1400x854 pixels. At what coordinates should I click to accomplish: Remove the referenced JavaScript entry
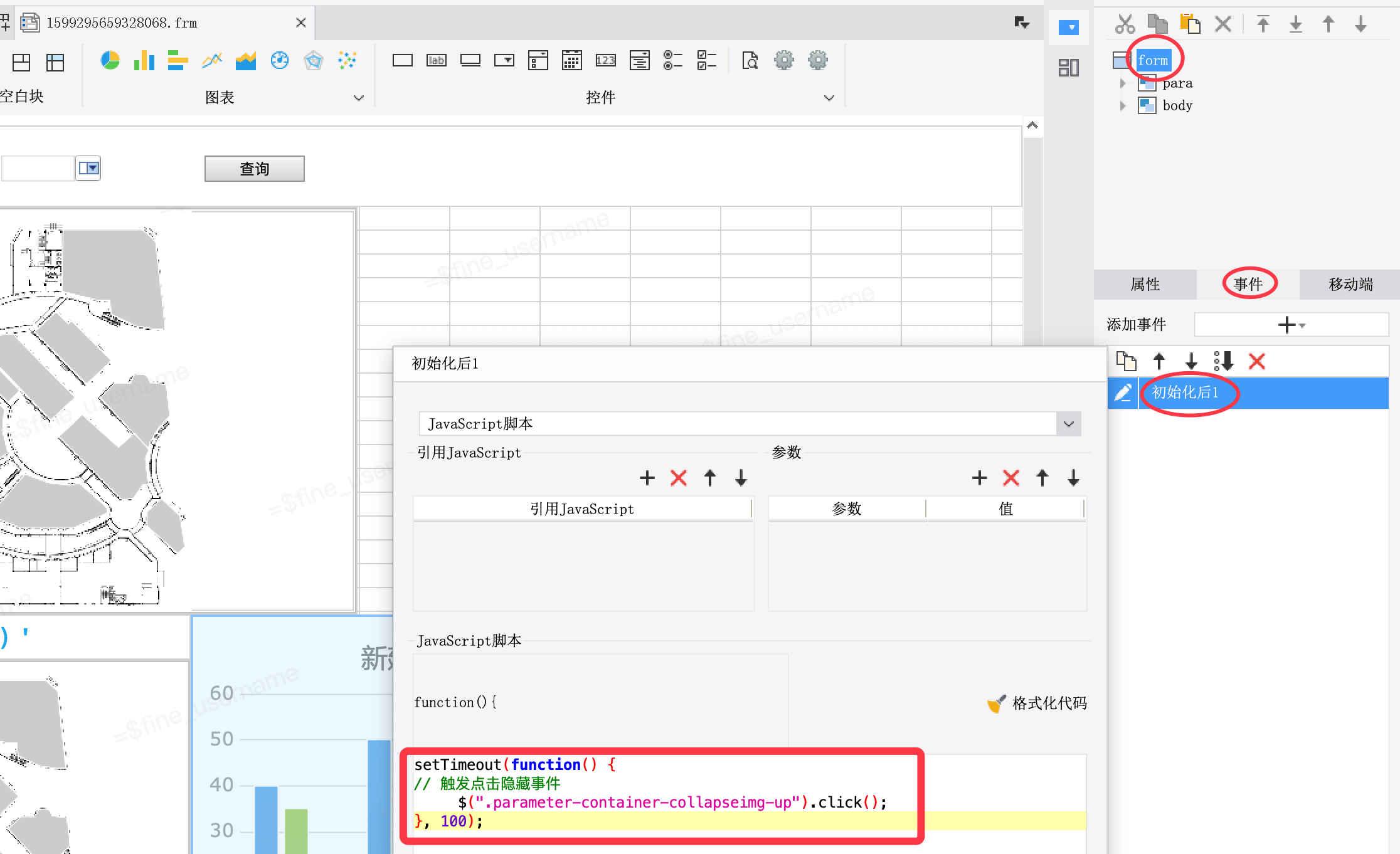[x=679, y=478]
